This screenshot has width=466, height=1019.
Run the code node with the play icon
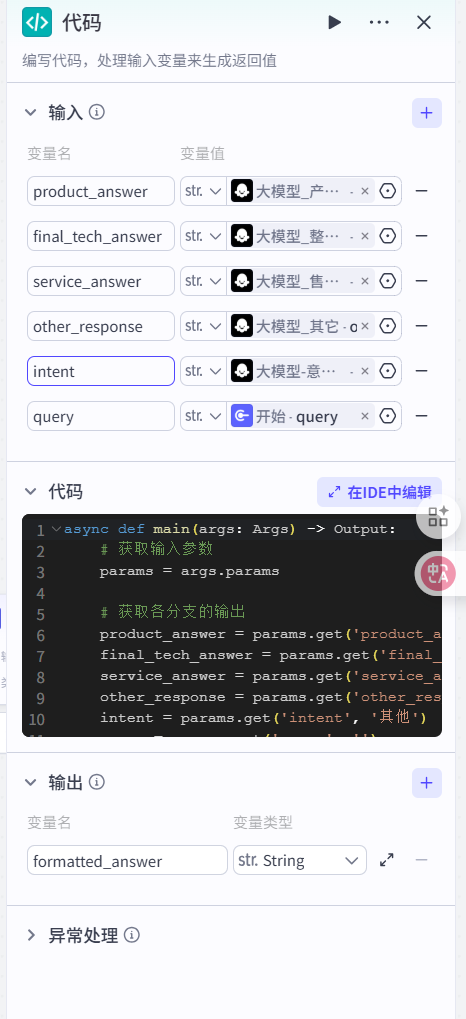[x=335, y=23]
